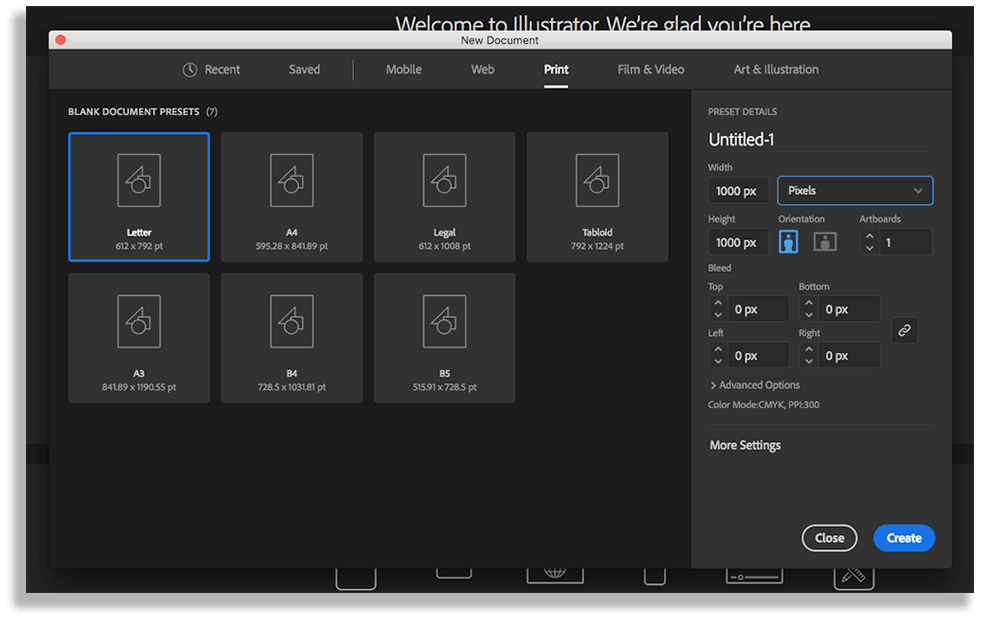
Task: Set portrait orientation
Action: pyautogui.click(x=788, y=241)
